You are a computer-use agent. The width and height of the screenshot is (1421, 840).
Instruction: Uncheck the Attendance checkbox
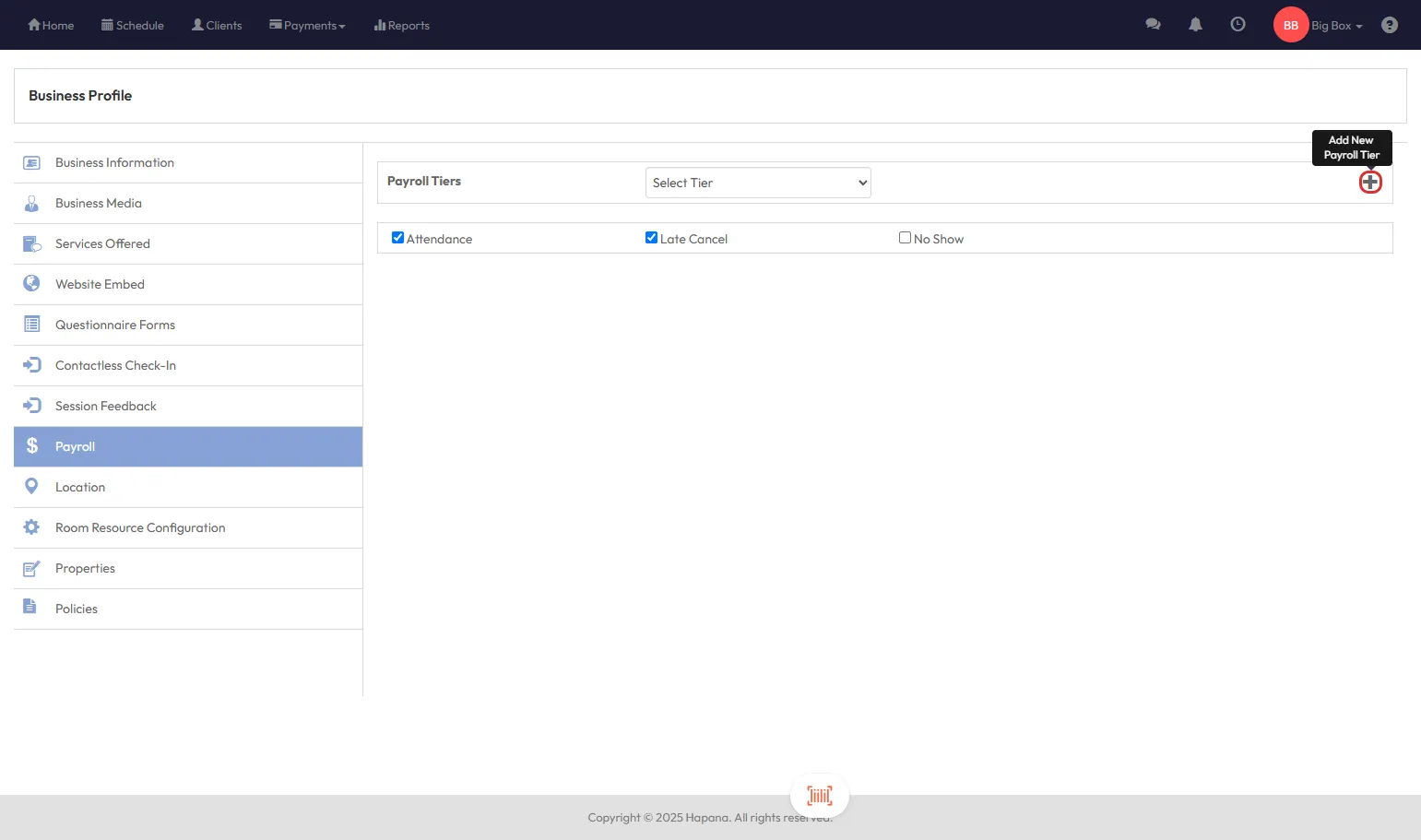(x=397, y=238)
